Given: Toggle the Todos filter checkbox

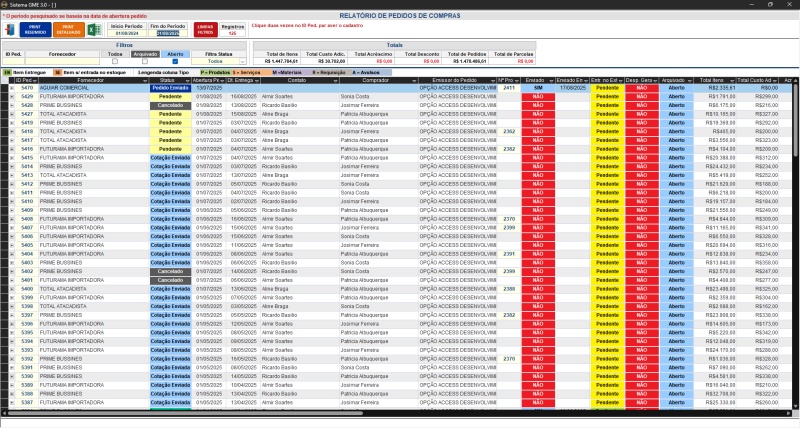Looking at the screenshot, I should (x=115, y=61).
